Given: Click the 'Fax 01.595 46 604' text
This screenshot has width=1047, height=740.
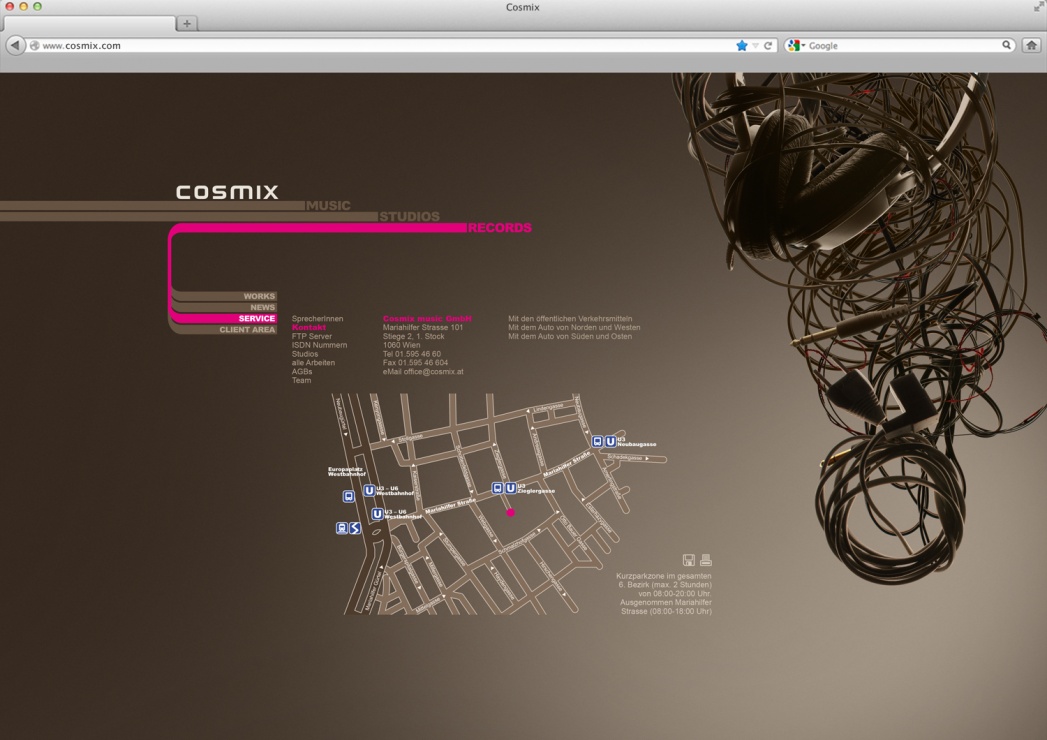Looking at the screenshot, I should click(x=415, y=363).
